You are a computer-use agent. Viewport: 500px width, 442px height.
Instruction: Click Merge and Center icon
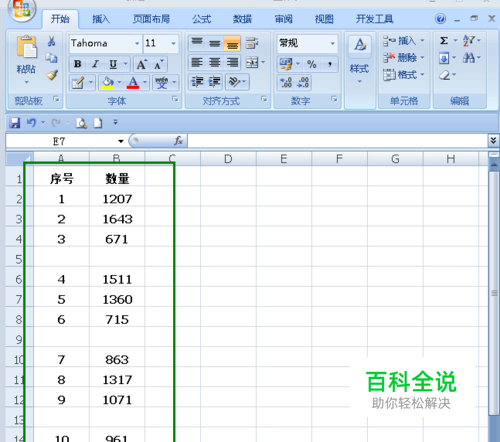(x=252, y=62)
